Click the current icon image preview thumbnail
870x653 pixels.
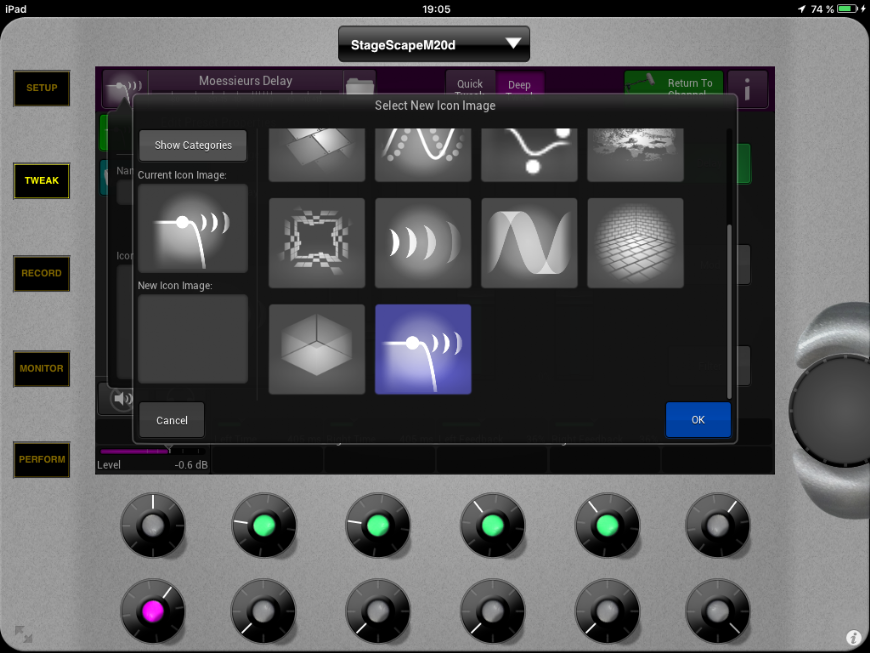193,228
